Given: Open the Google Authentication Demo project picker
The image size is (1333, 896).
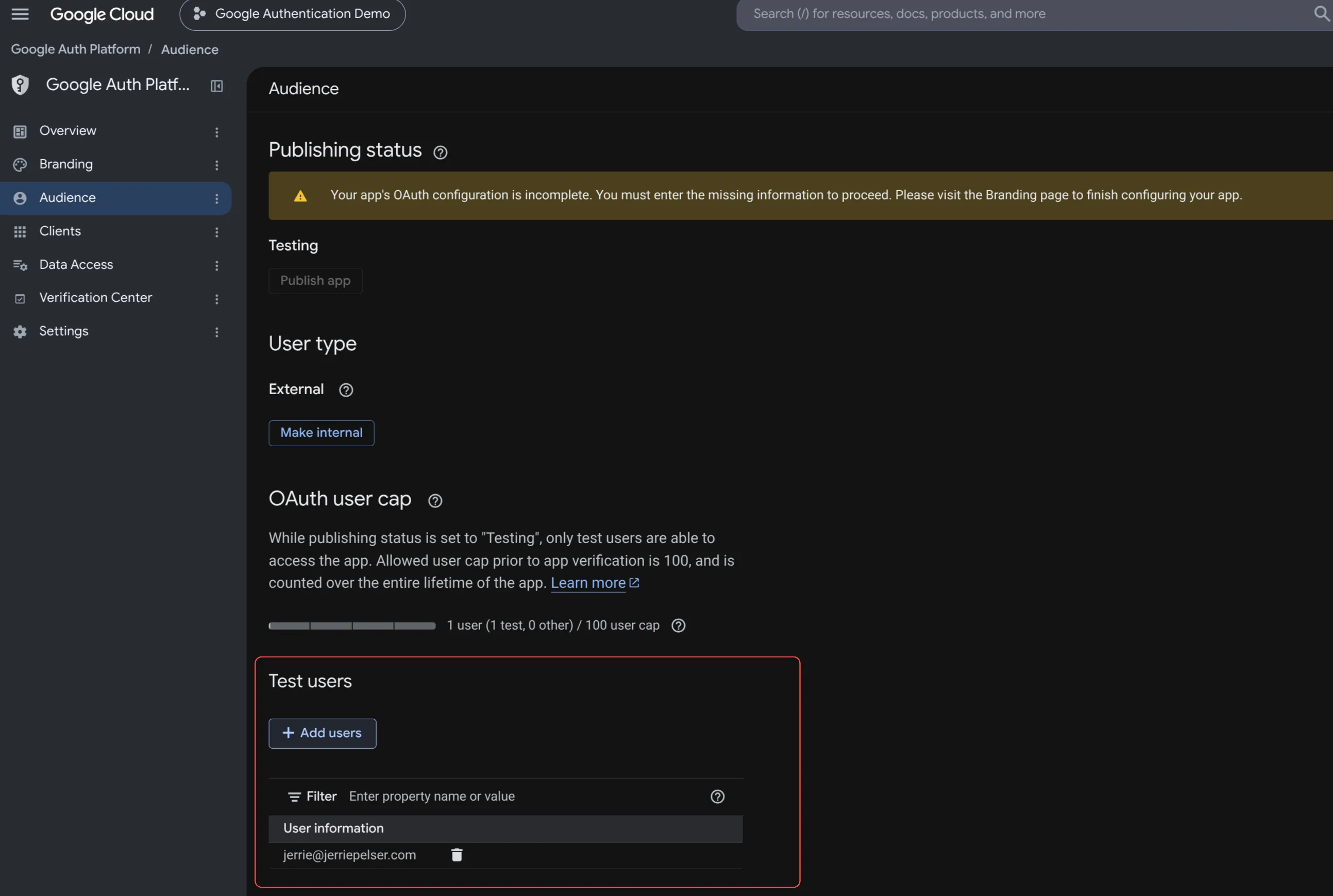Looking at the screenshot, I should [292, 14].
